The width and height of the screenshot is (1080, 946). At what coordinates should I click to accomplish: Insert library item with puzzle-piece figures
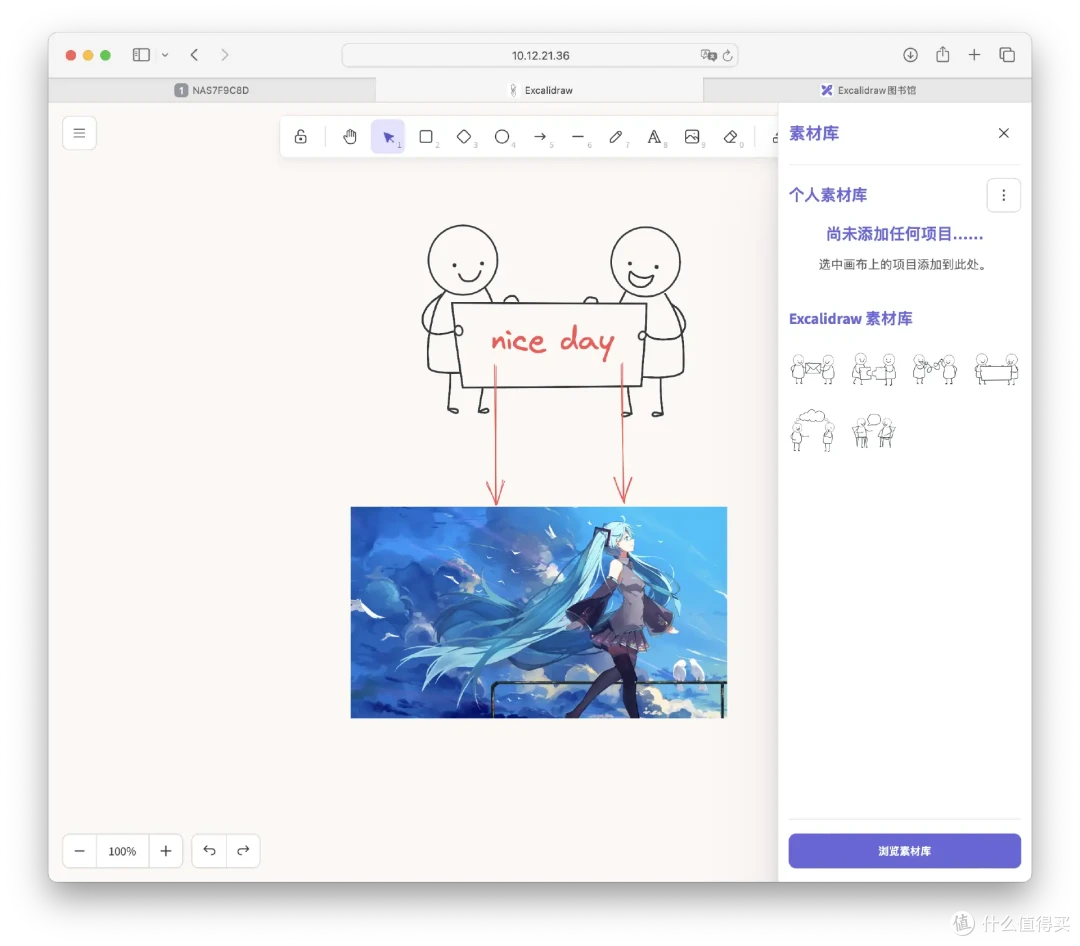(x=873, y=369)
